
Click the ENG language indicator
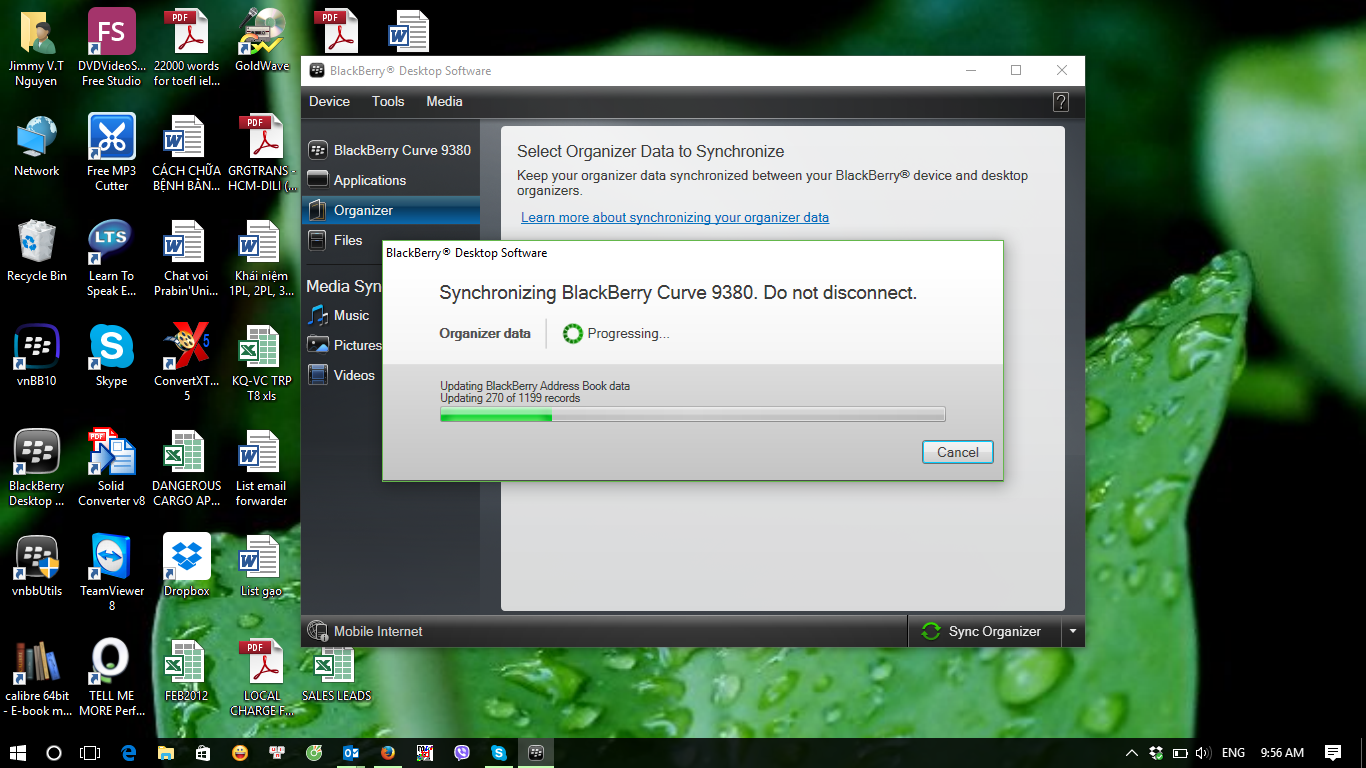(x=1233, y=752)
